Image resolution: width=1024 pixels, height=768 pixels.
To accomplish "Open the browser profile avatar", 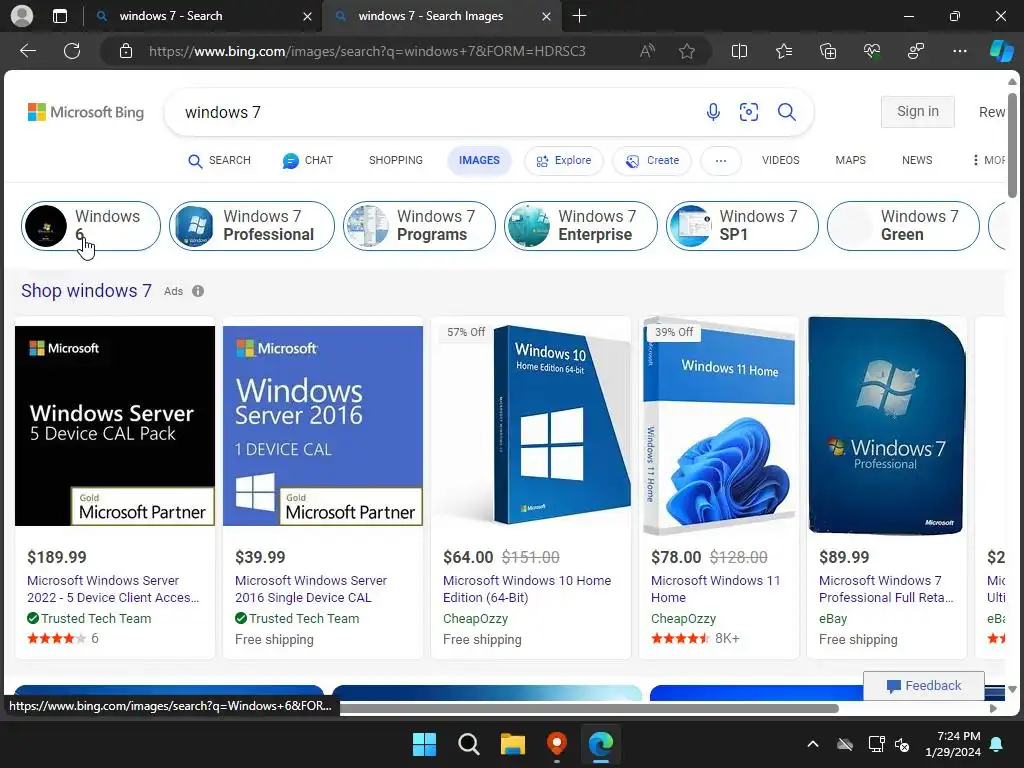I will coord(22,16).
